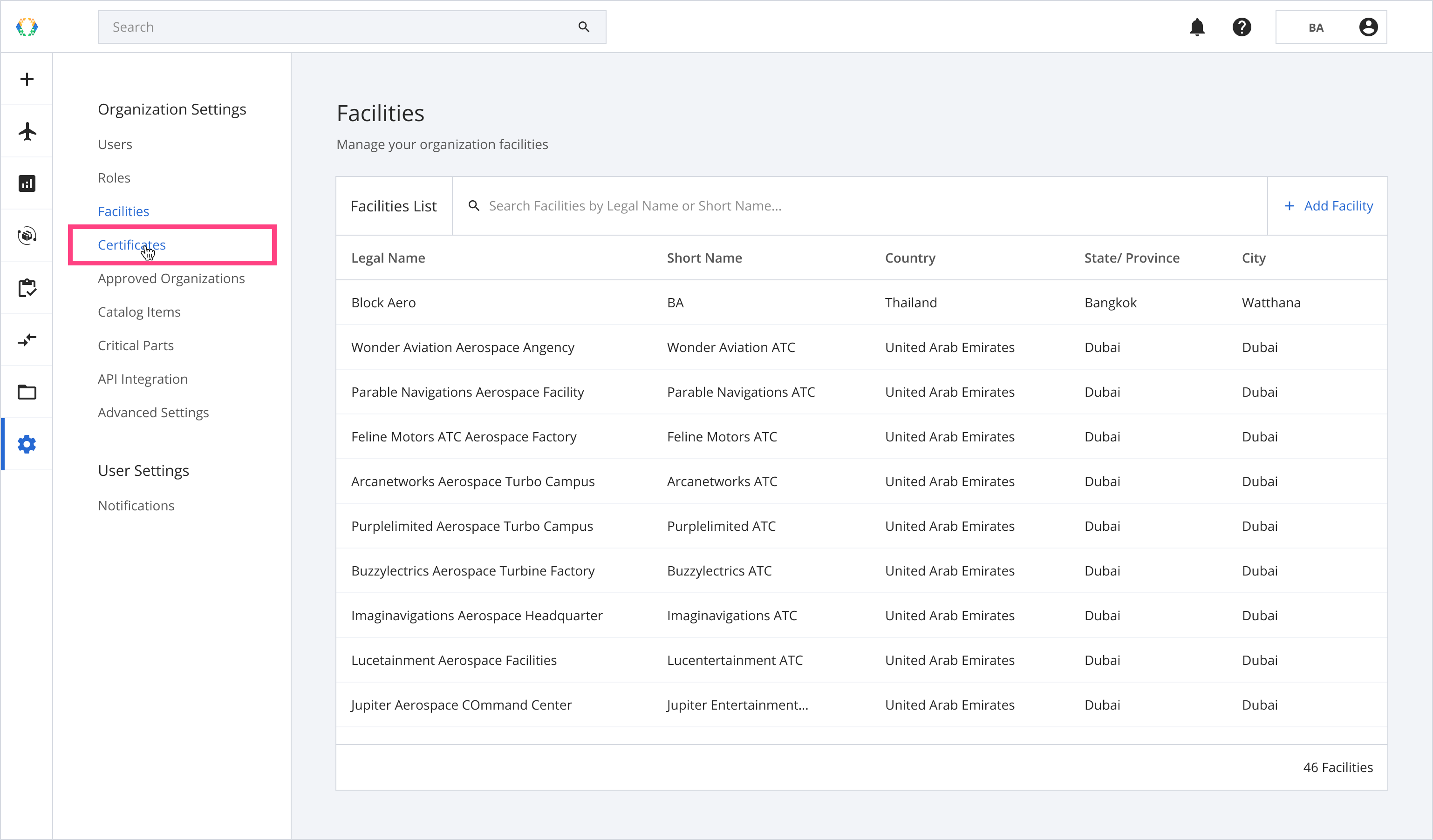Open the clipboard checklist icon in sidebar

tap(27, 288)
